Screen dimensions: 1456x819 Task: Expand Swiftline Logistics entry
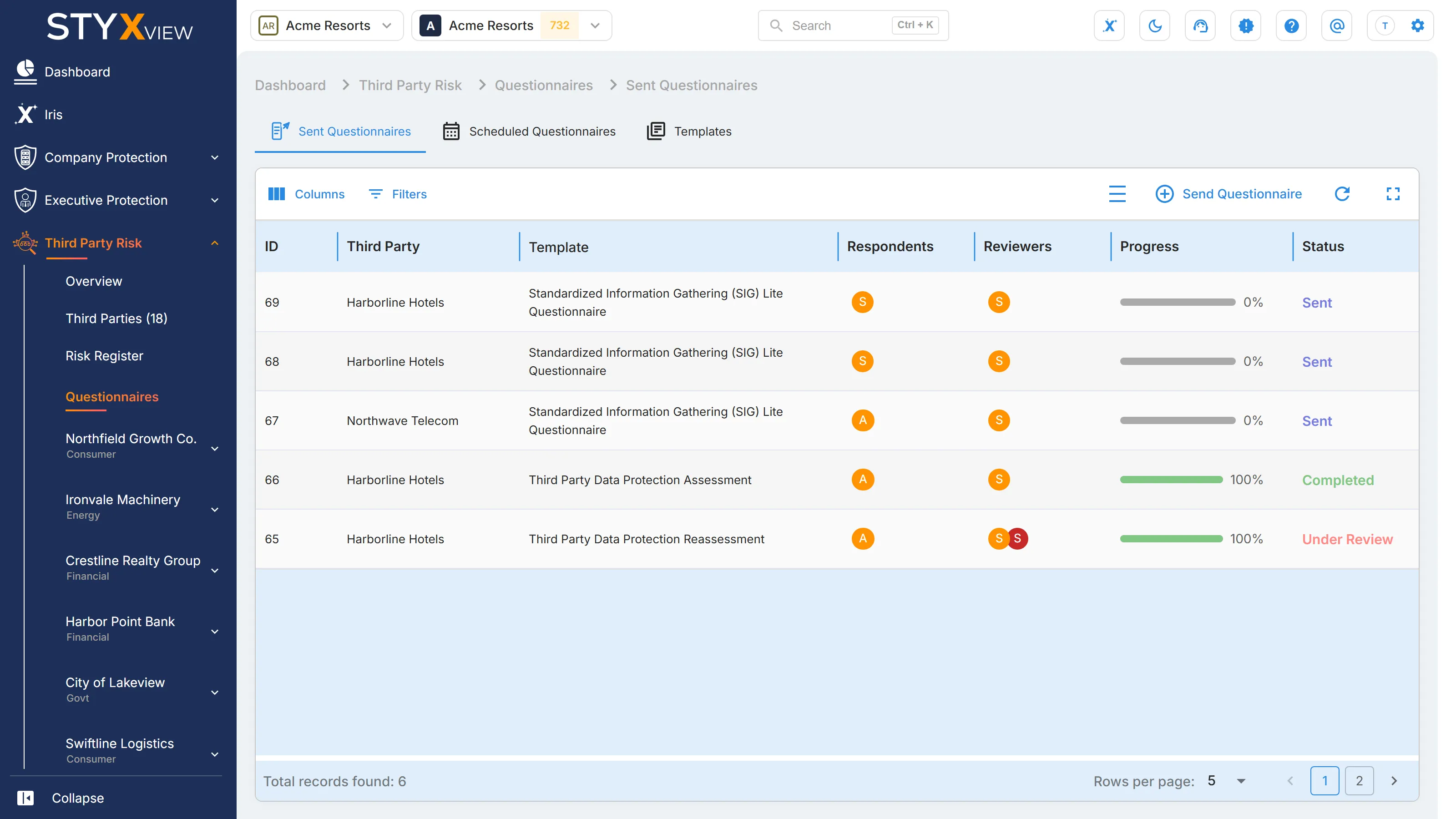[215, 754]
